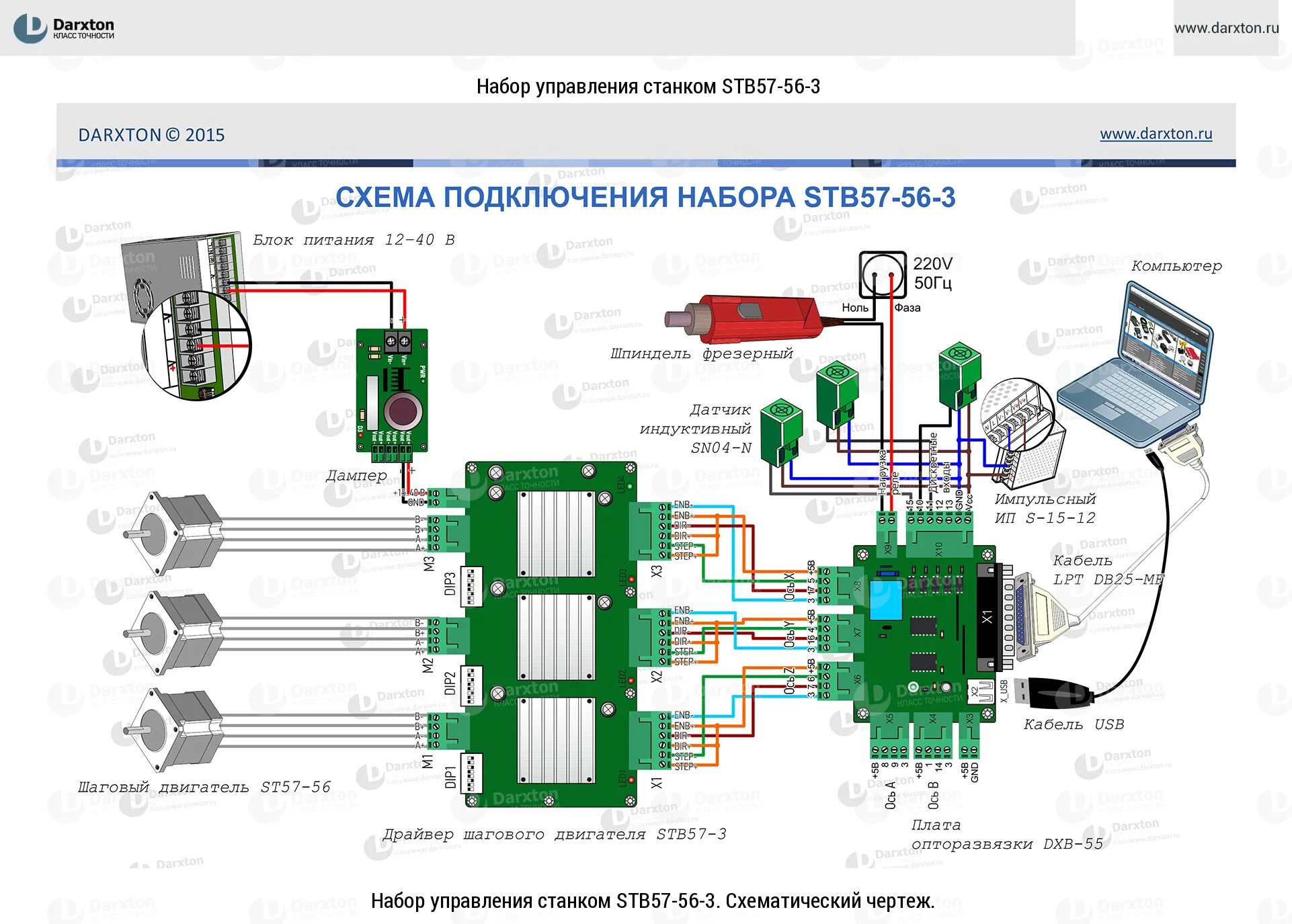Select the 'Драйвер шагового двигателя STB57-3' label
The image size is (1292, 924).
(x=555, y=835)
